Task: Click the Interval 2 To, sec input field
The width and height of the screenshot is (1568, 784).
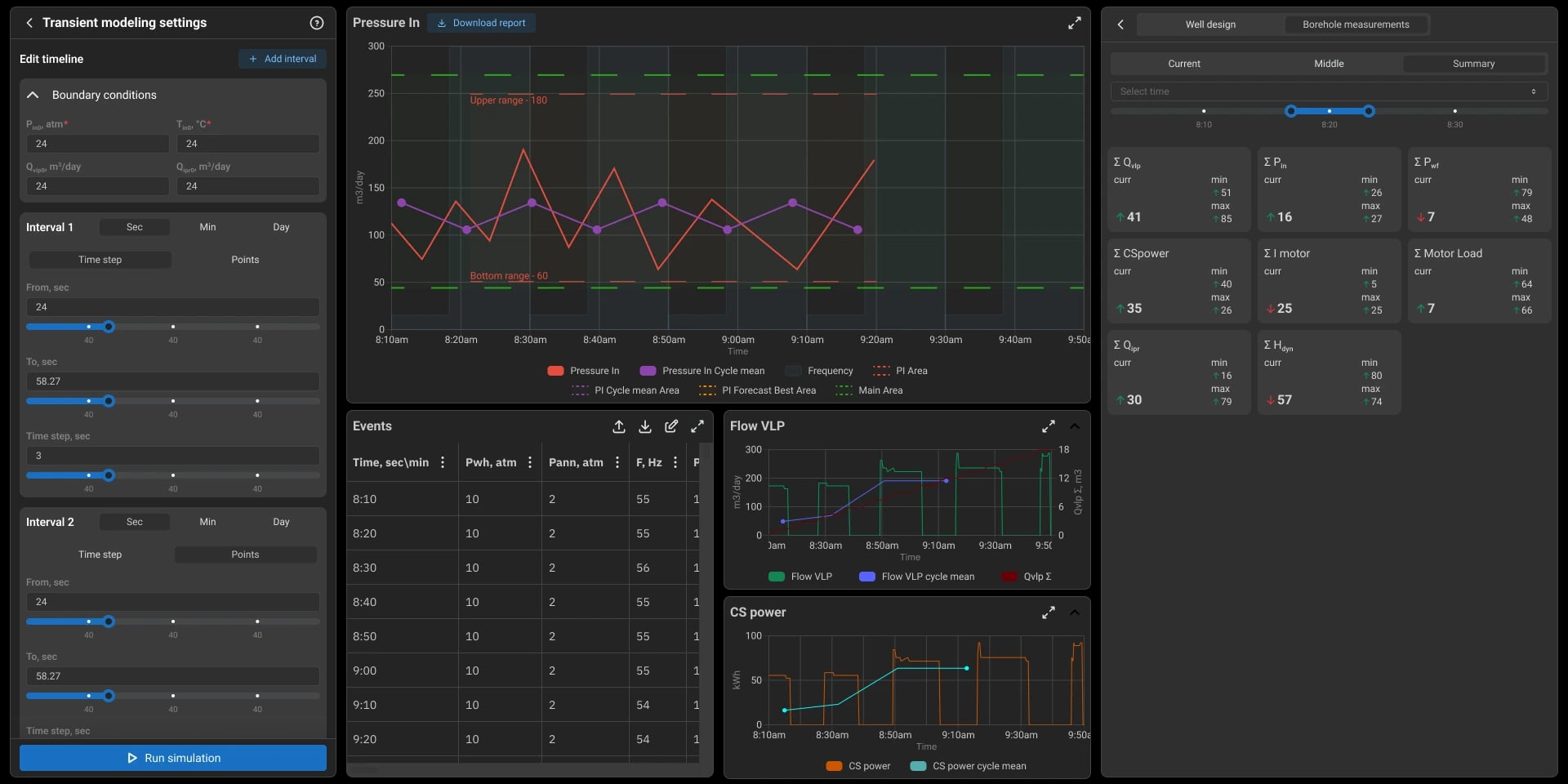Action: click(x=173, y=676)
